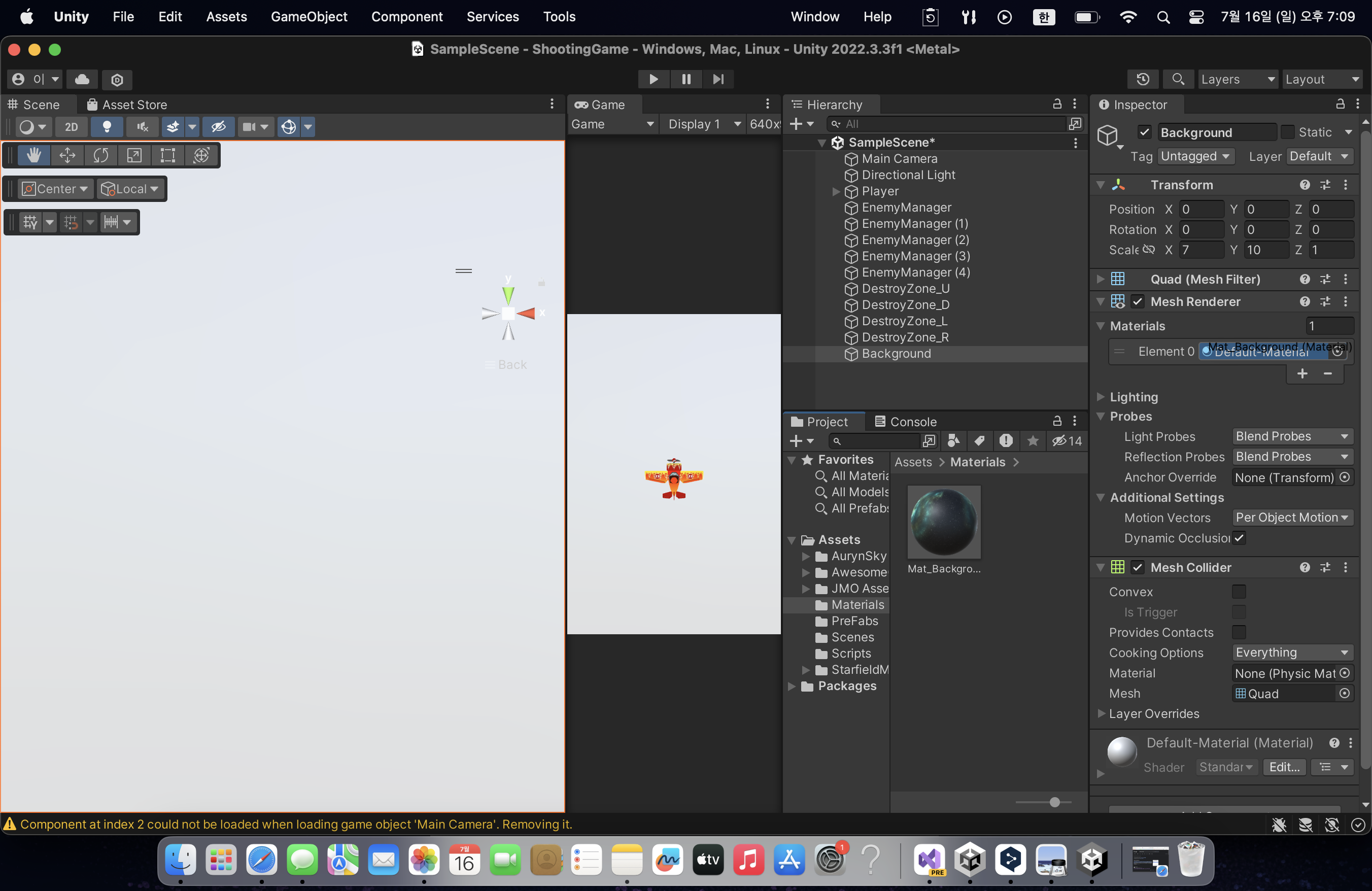Select the Scale tool icon
Image resolution: width=1372 pixels, height=891 pixels.
coord(134,155)
